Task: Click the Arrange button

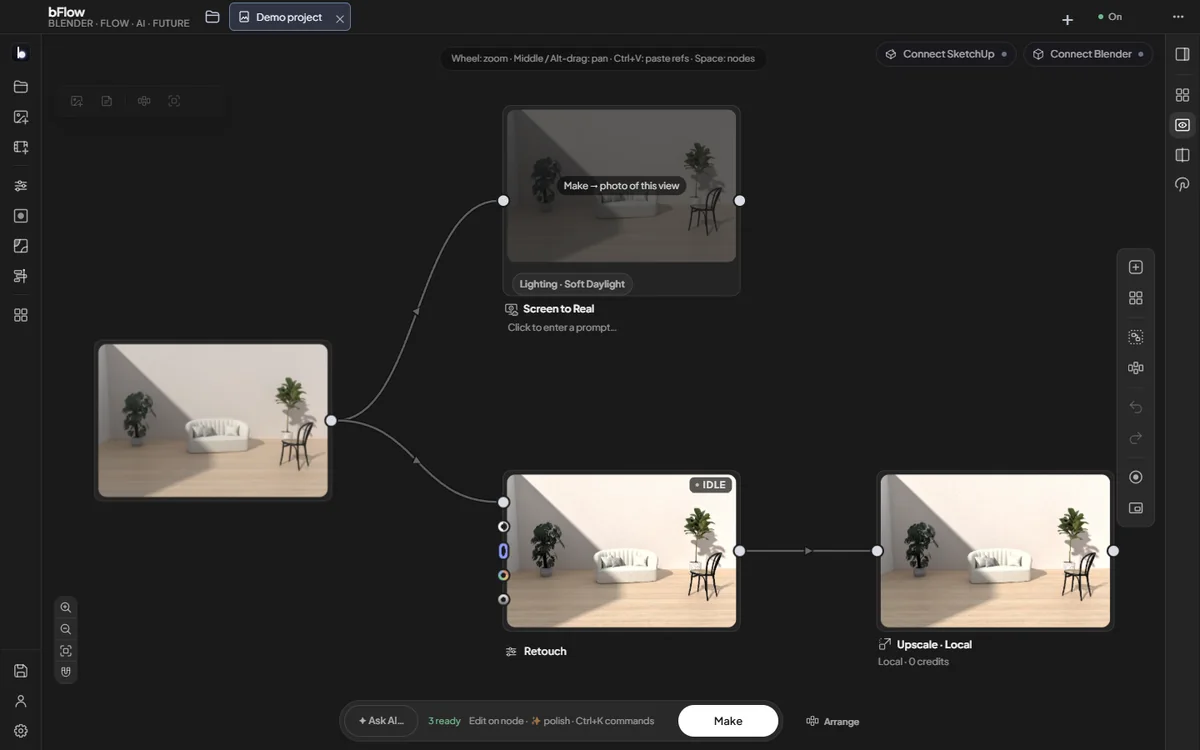Action: click(x=832, y=721)
